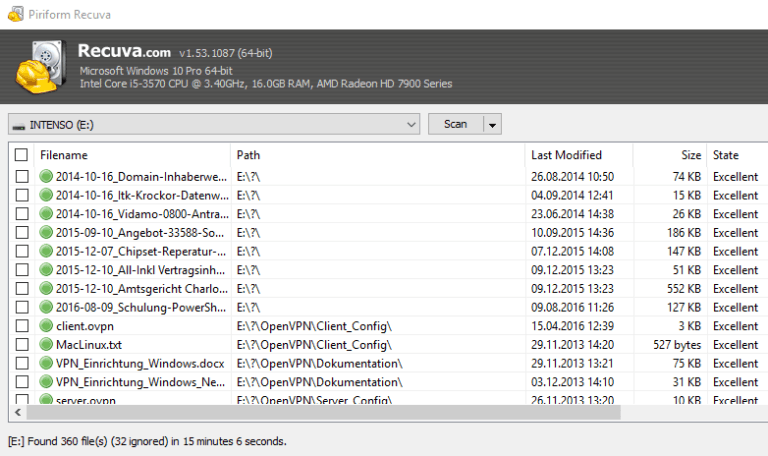This screenshot has width=768, height=456.
Task: Open the Scan button dropdown arrow
Action: coord(492,125)
